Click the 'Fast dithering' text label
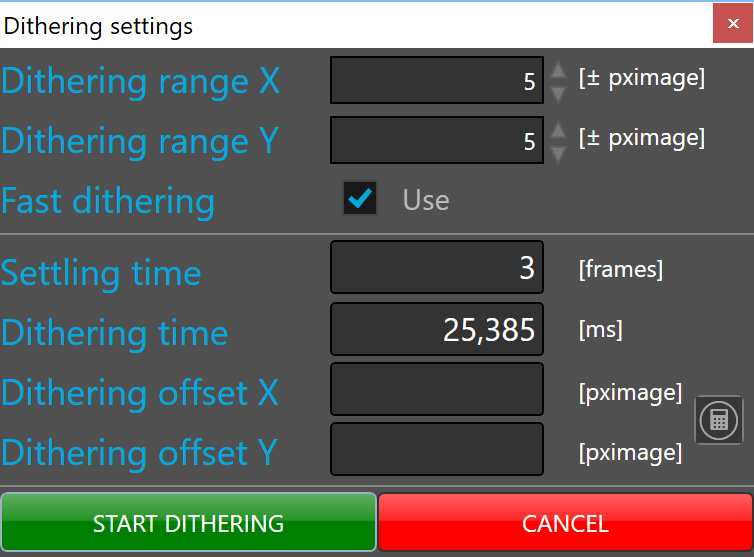 coord(108,201)
